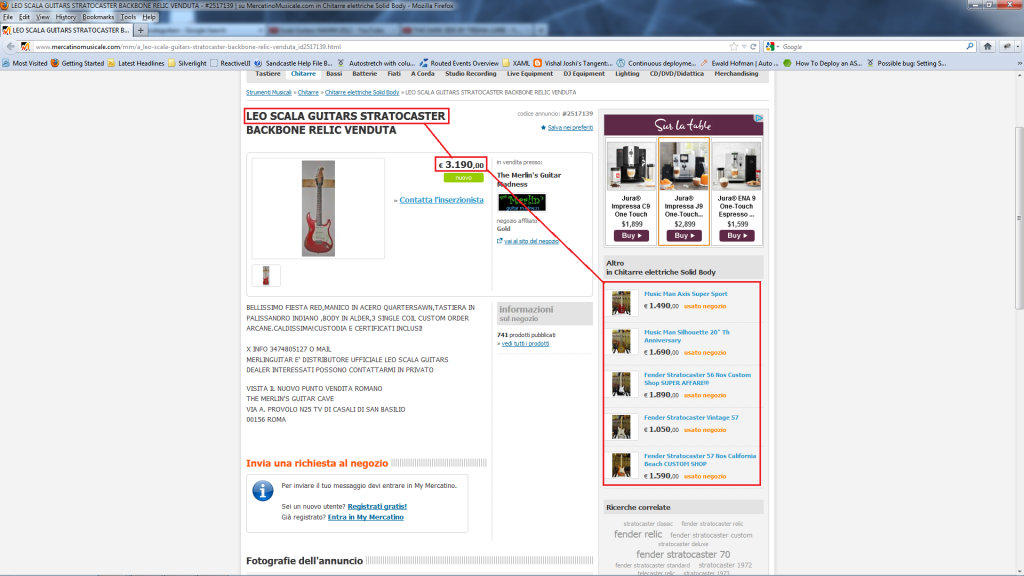Open the History menu

[65, 17]
